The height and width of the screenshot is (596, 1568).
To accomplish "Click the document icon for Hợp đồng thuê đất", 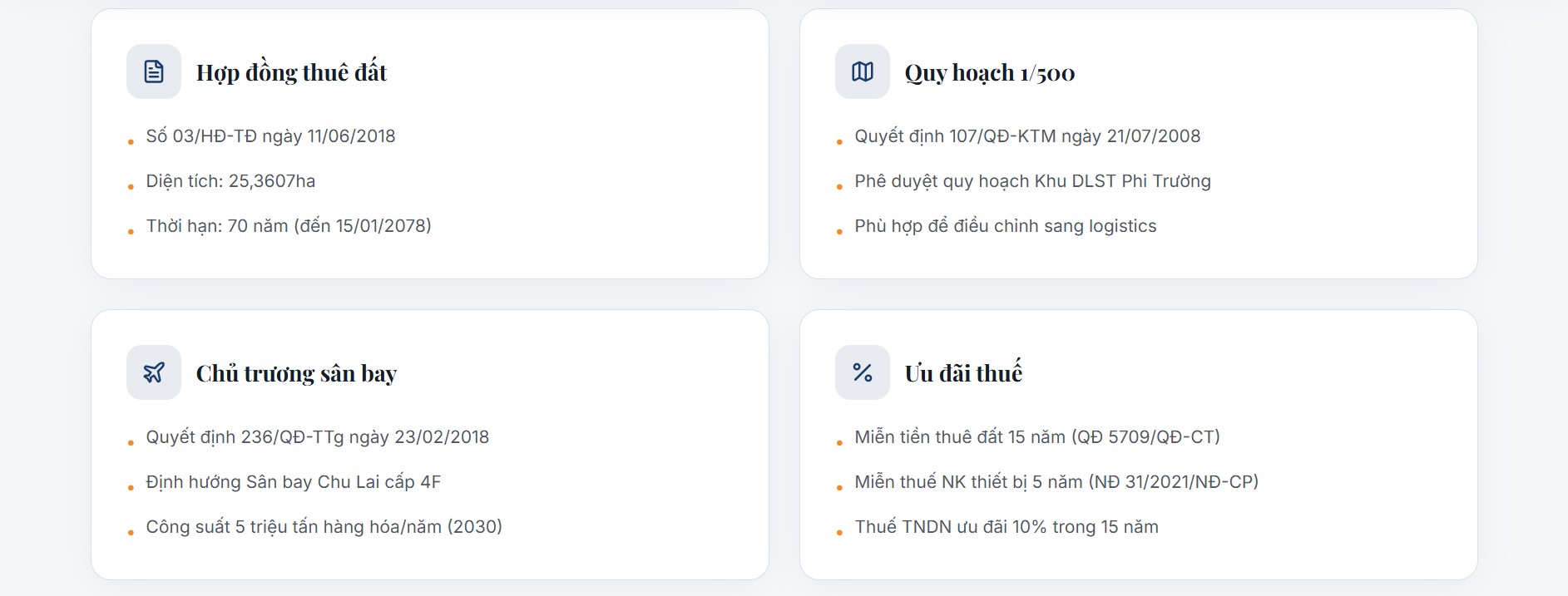I will click(154, 71).
